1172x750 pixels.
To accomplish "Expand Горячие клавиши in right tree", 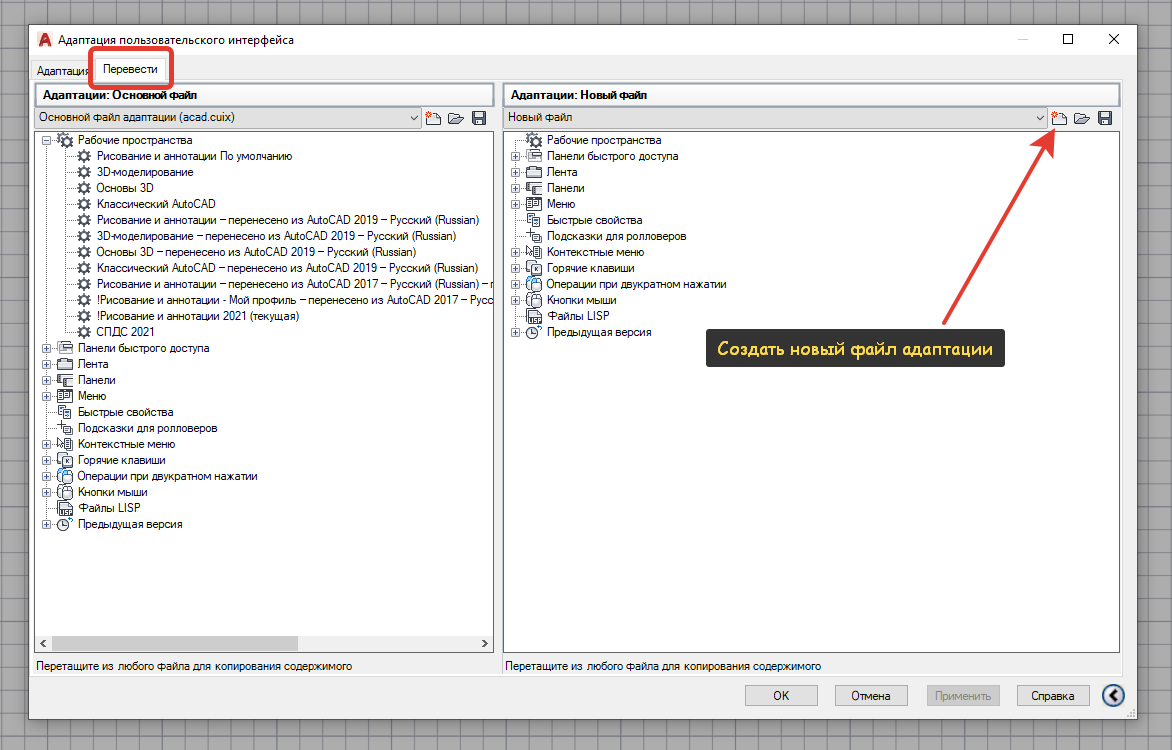I will coord(515,268).
